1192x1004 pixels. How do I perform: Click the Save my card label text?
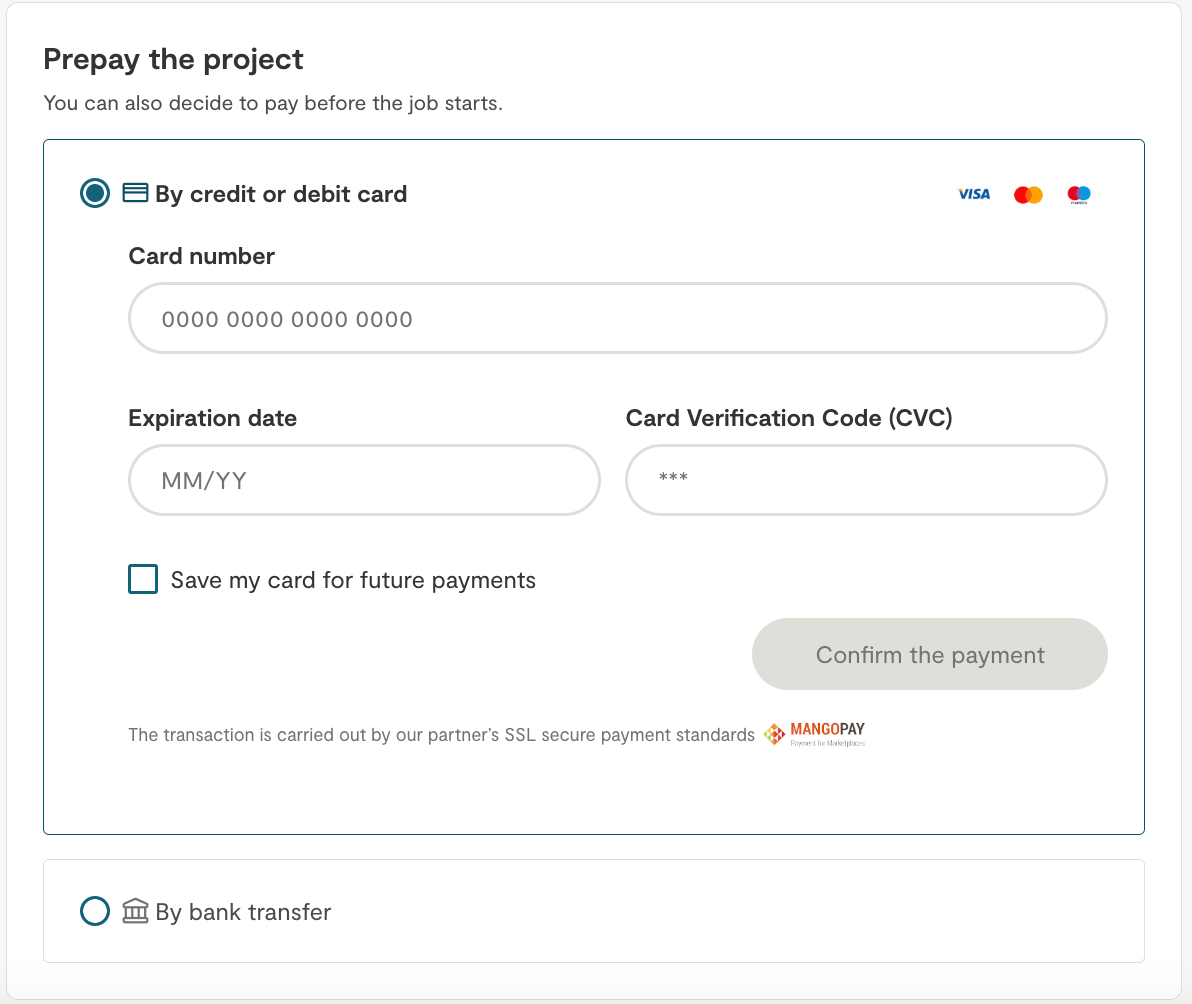tap(353, 580)
